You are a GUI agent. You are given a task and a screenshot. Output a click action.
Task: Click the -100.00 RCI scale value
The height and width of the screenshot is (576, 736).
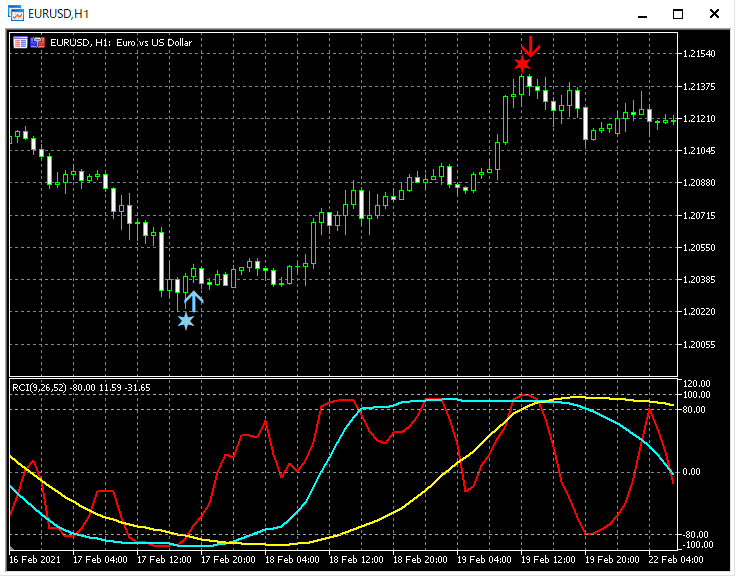click(x=697, y=545)
